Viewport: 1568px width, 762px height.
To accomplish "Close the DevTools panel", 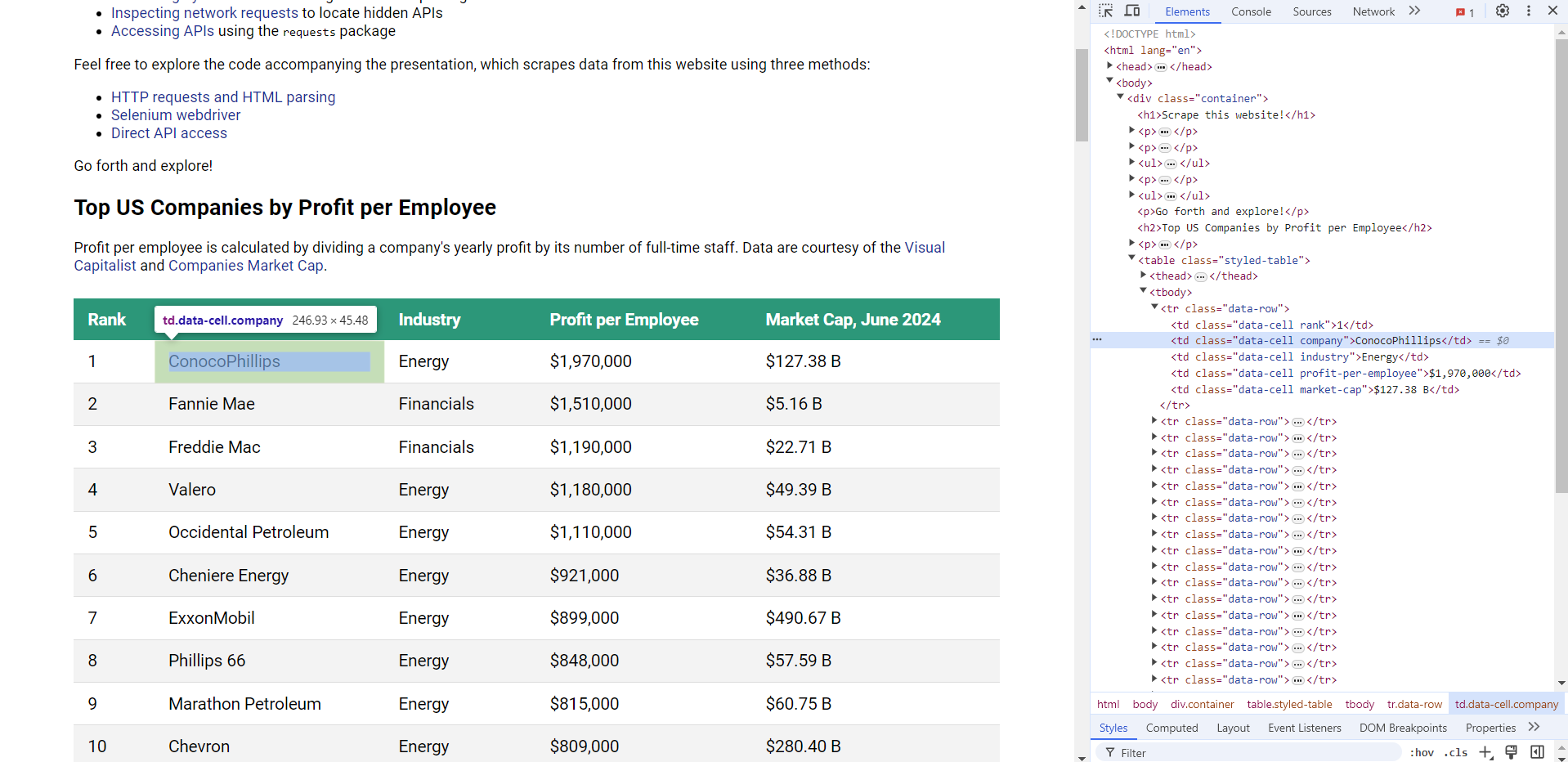I will [x=1552, y=11].
